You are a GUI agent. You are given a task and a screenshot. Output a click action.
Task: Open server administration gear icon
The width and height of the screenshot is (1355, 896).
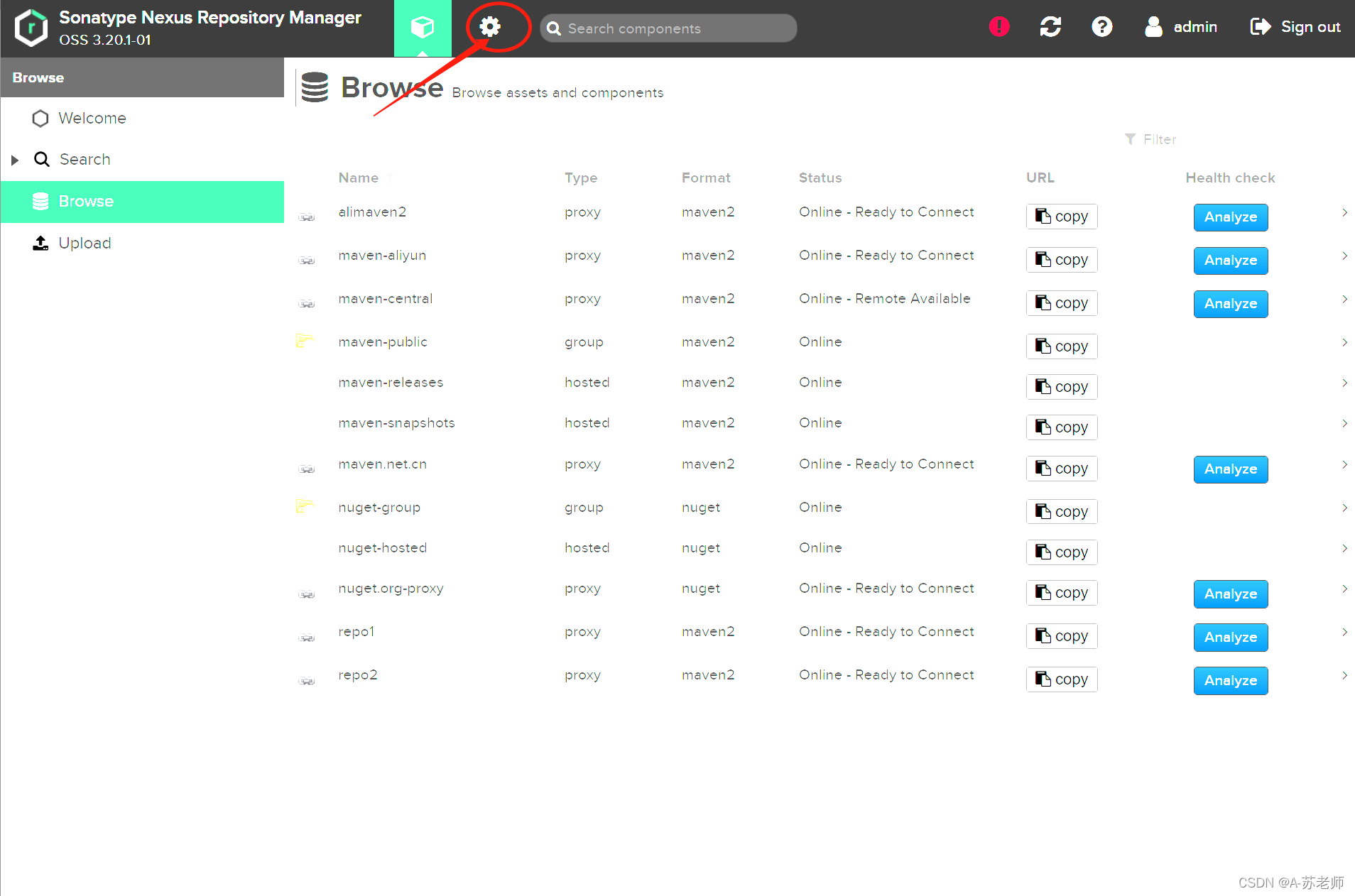(490, 27)
